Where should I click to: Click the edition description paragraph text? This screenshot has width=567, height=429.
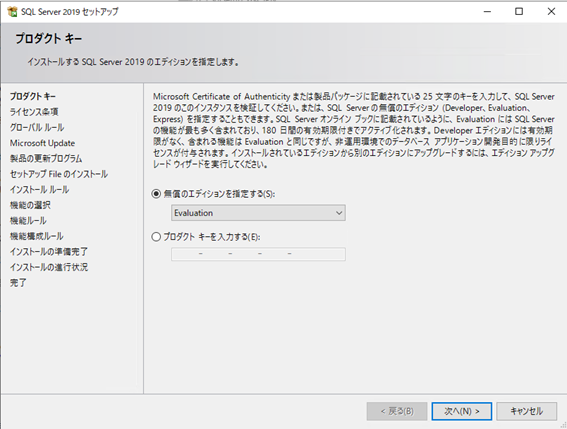(354, 130)
